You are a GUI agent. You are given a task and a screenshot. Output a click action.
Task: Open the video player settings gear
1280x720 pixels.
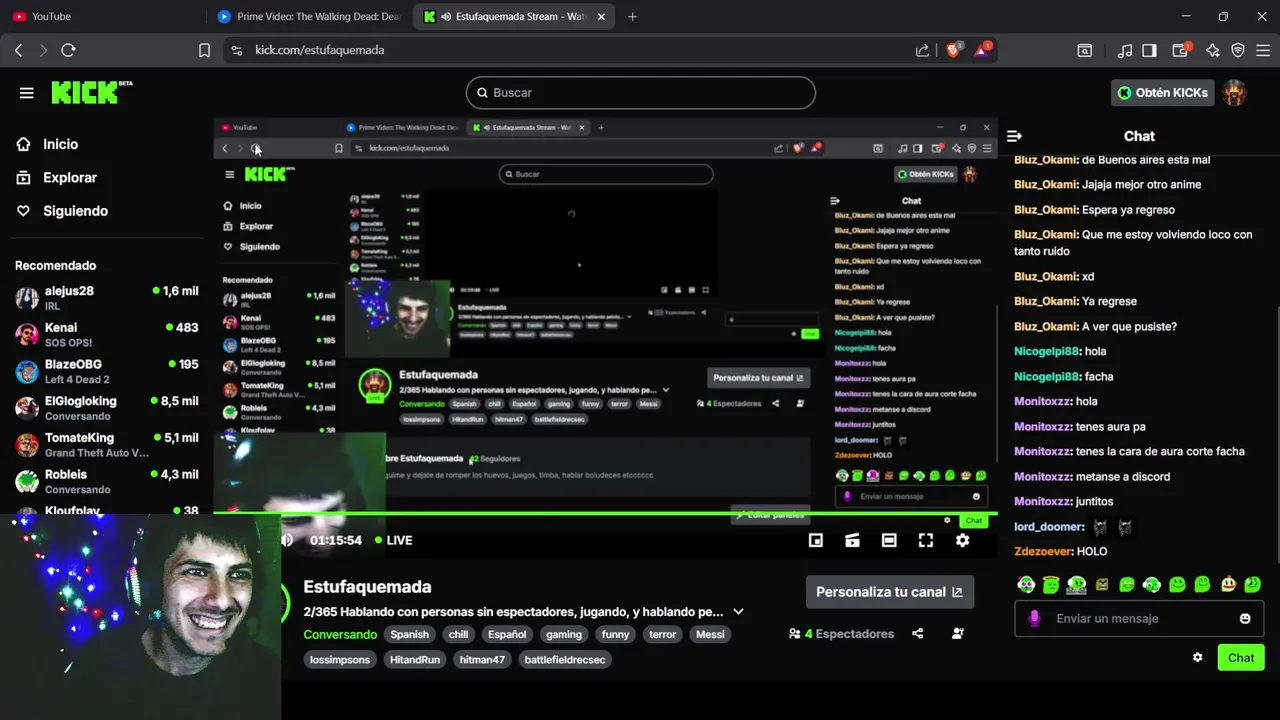tap(962, 540)
